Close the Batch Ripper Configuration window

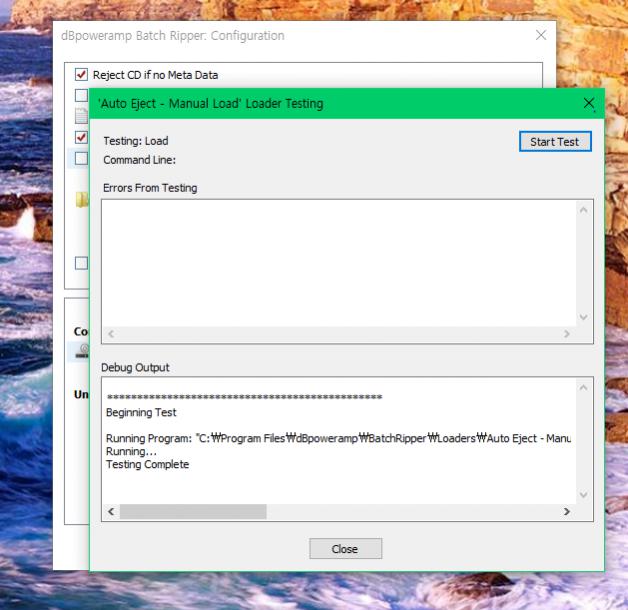point(541,35)
